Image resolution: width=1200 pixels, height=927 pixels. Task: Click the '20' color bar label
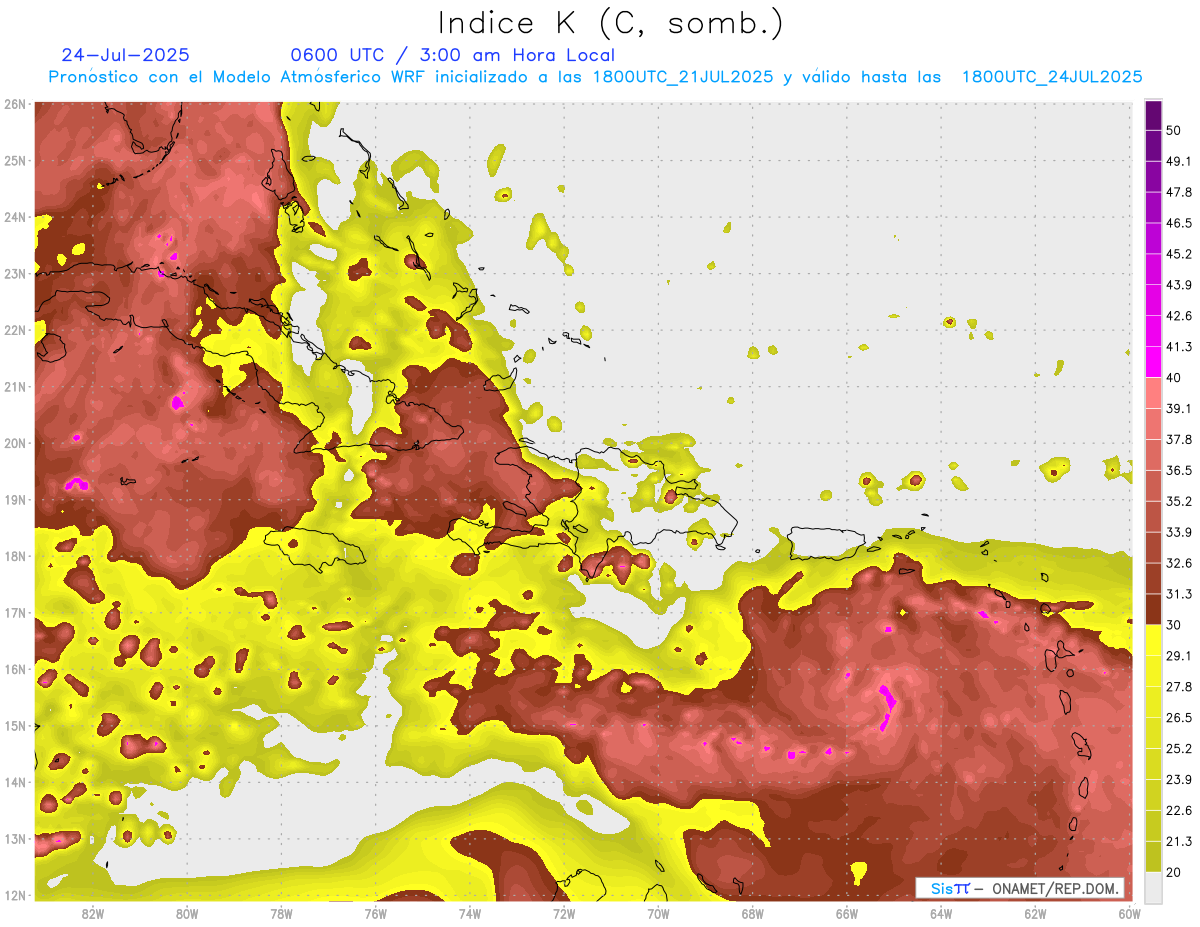click(1173, 873)
